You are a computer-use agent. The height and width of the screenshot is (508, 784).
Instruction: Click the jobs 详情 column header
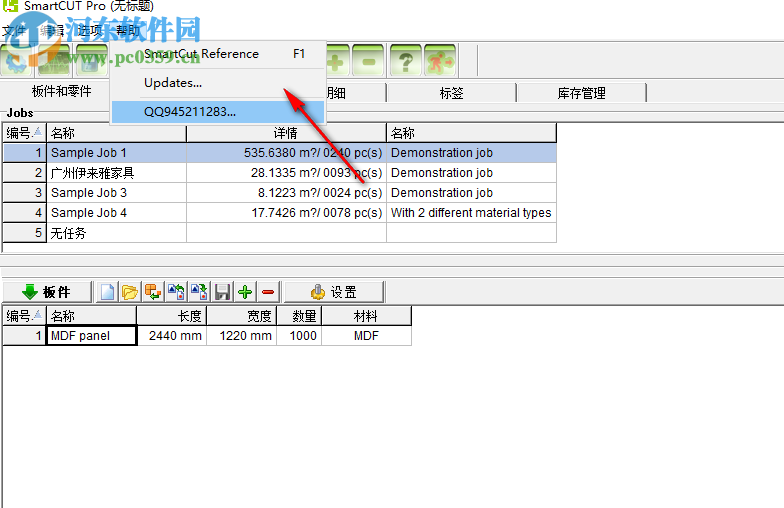[286, 133]
